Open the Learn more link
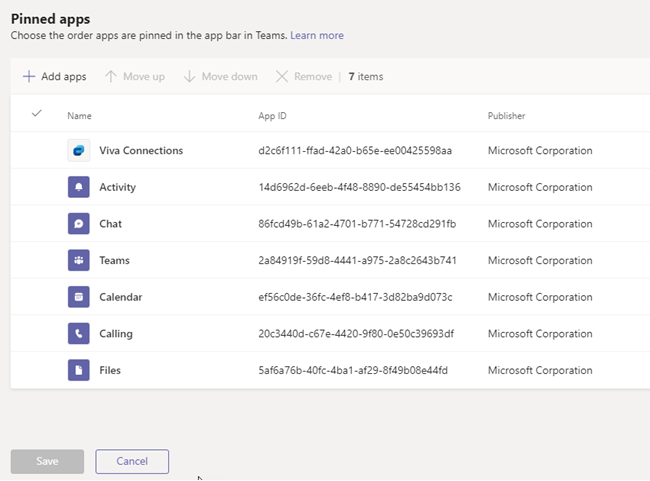 [x=317, y=35]
